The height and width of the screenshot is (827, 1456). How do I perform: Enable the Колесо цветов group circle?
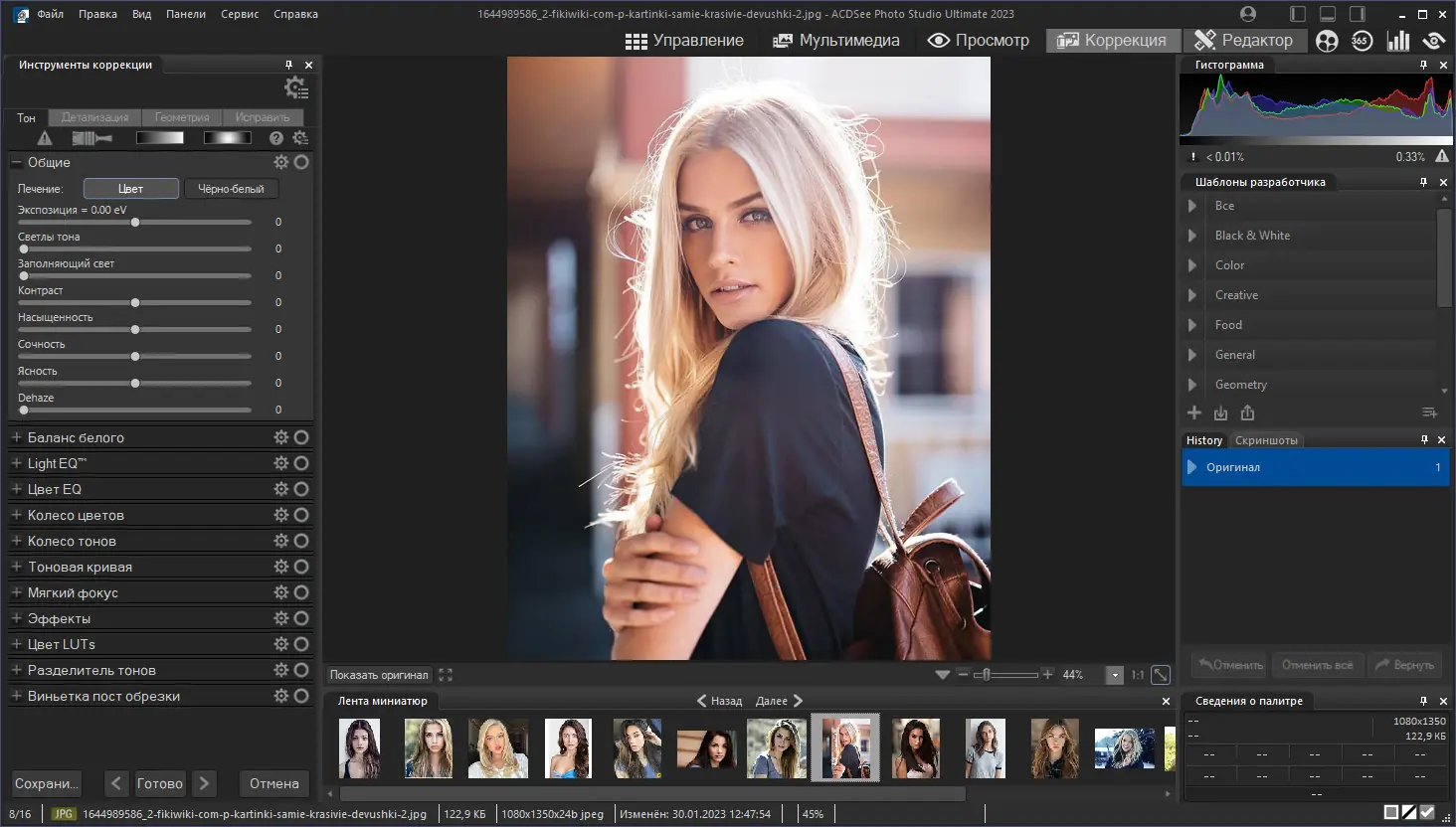301,515
